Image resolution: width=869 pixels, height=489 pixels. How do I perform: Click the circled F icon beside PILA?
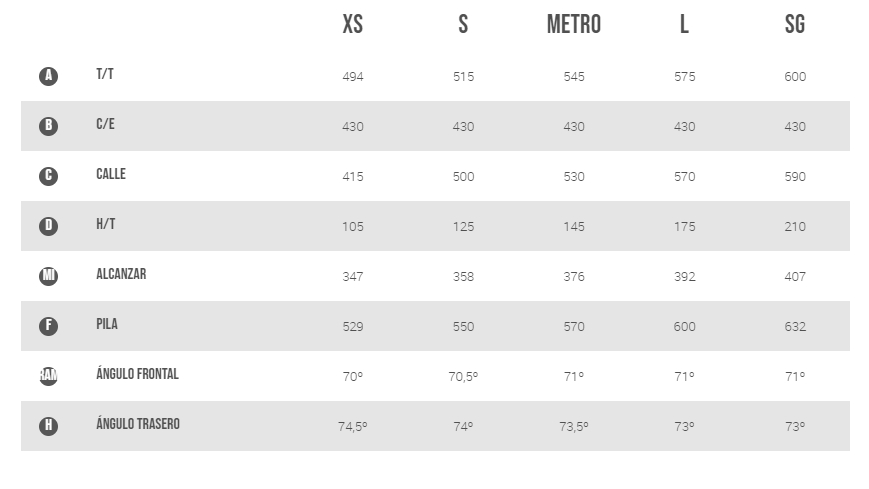[48, 325]
